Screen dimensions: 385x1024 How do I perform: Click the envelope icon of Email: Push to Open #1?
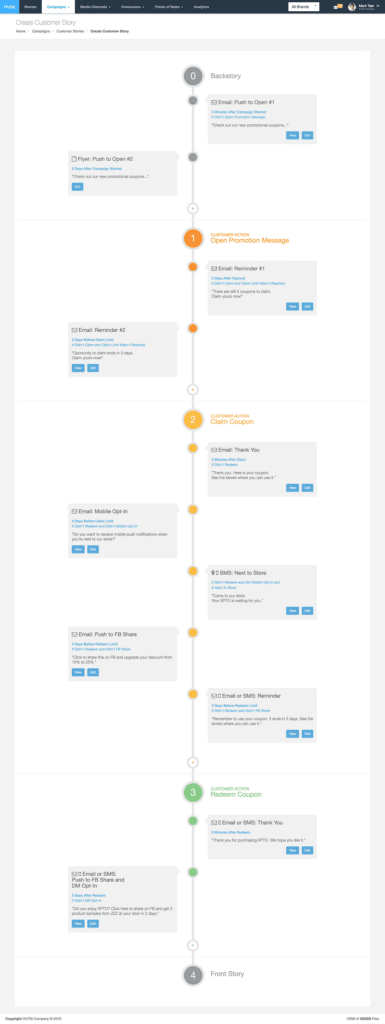tap(215, 102)
